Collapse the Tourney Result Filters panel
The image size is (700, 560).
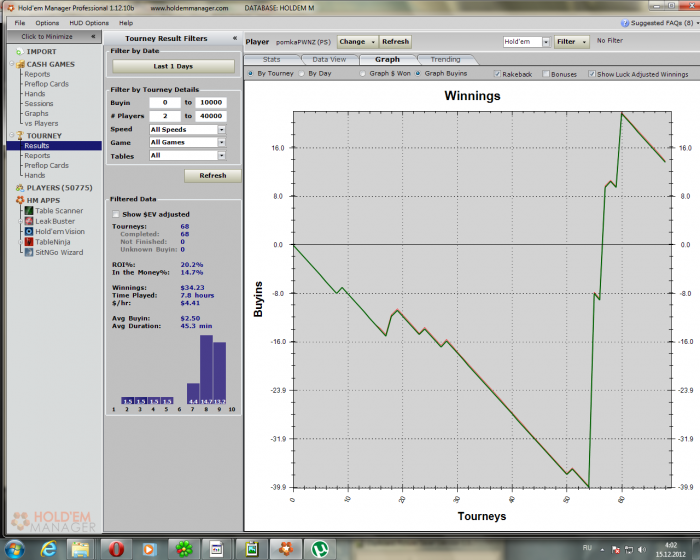[235, 38]
